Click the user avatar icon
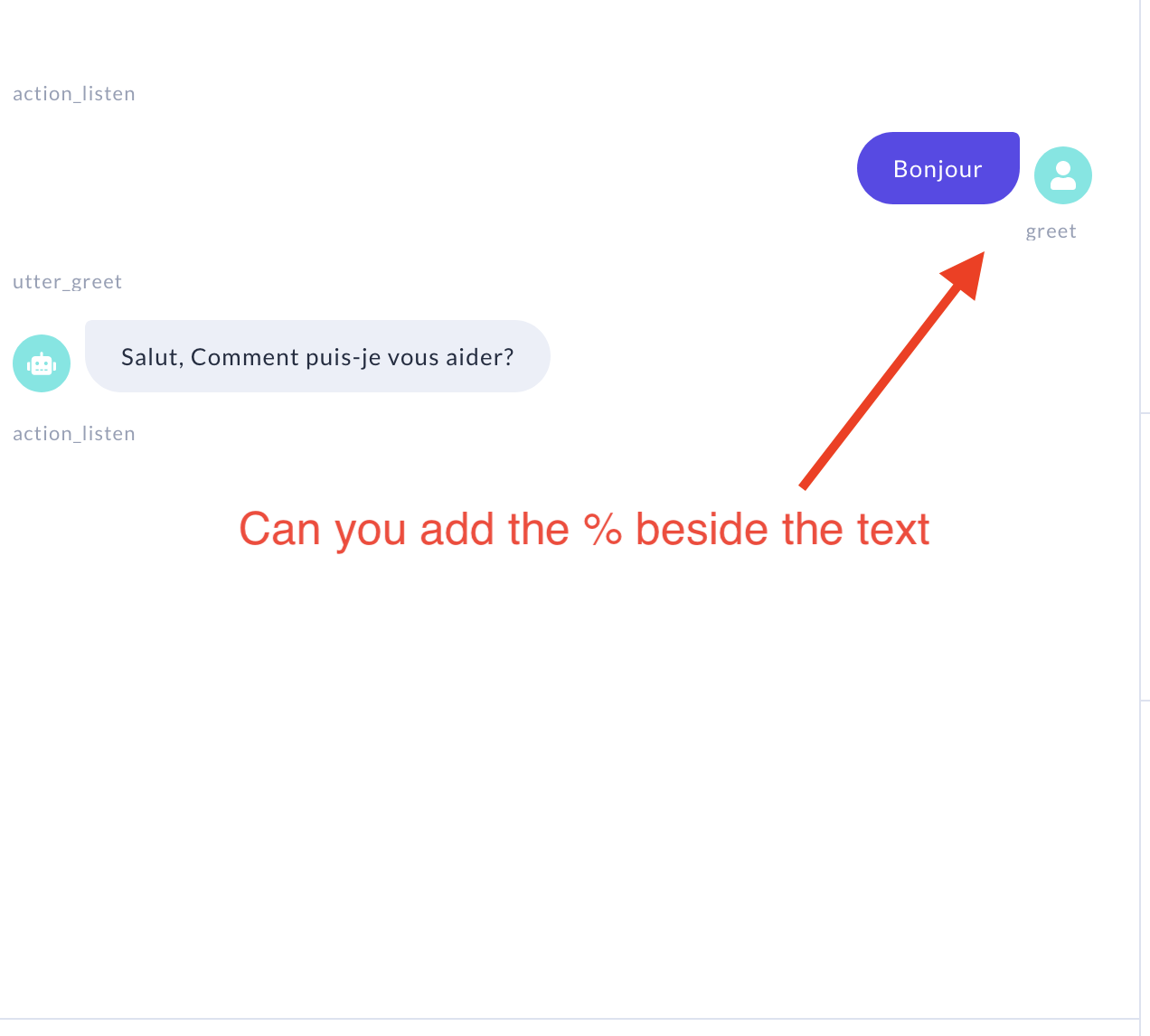Screen dimensions: 1150x1036 tap(1062, 175)
